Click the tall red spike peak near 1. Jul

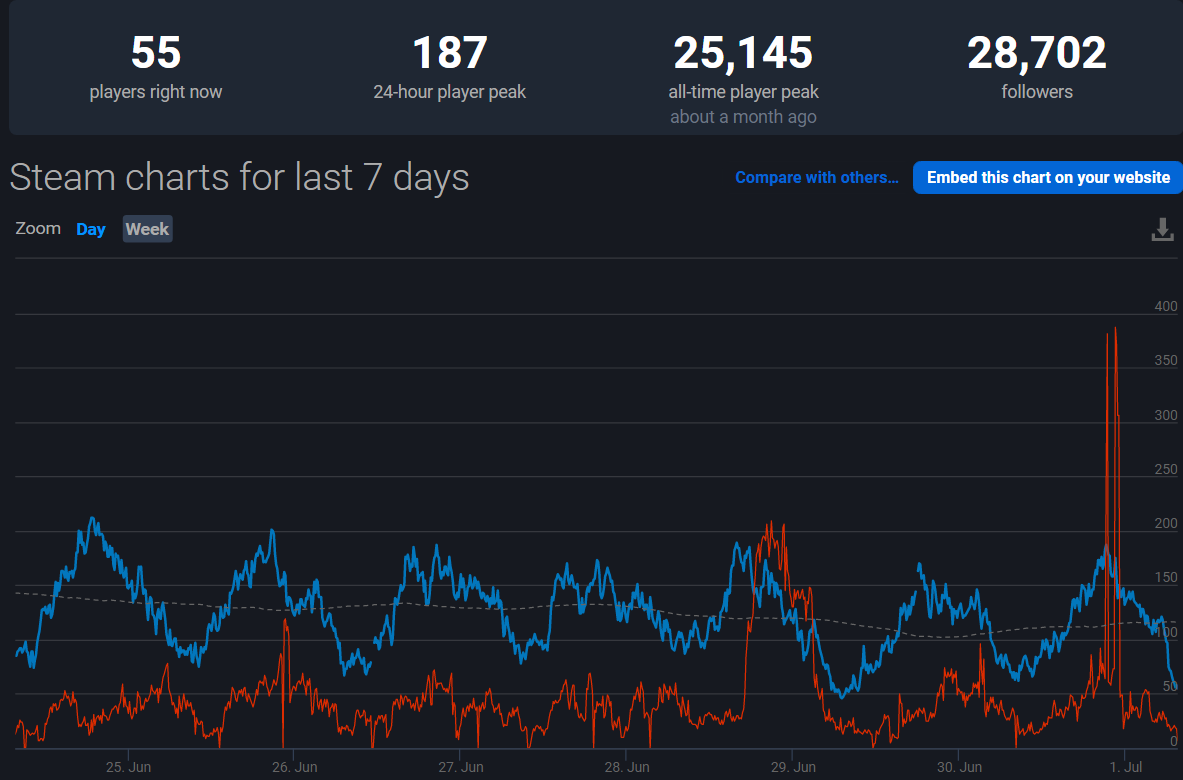(1115, 329)
